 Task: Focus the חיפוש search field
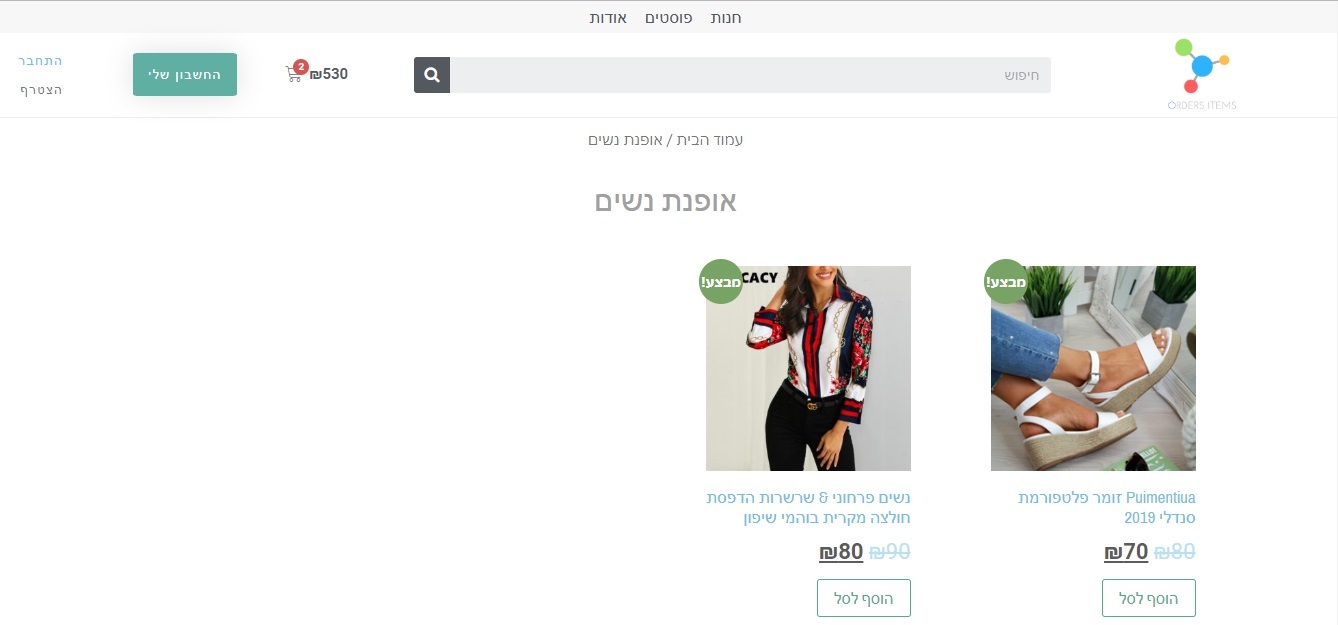tap(750, 75)
